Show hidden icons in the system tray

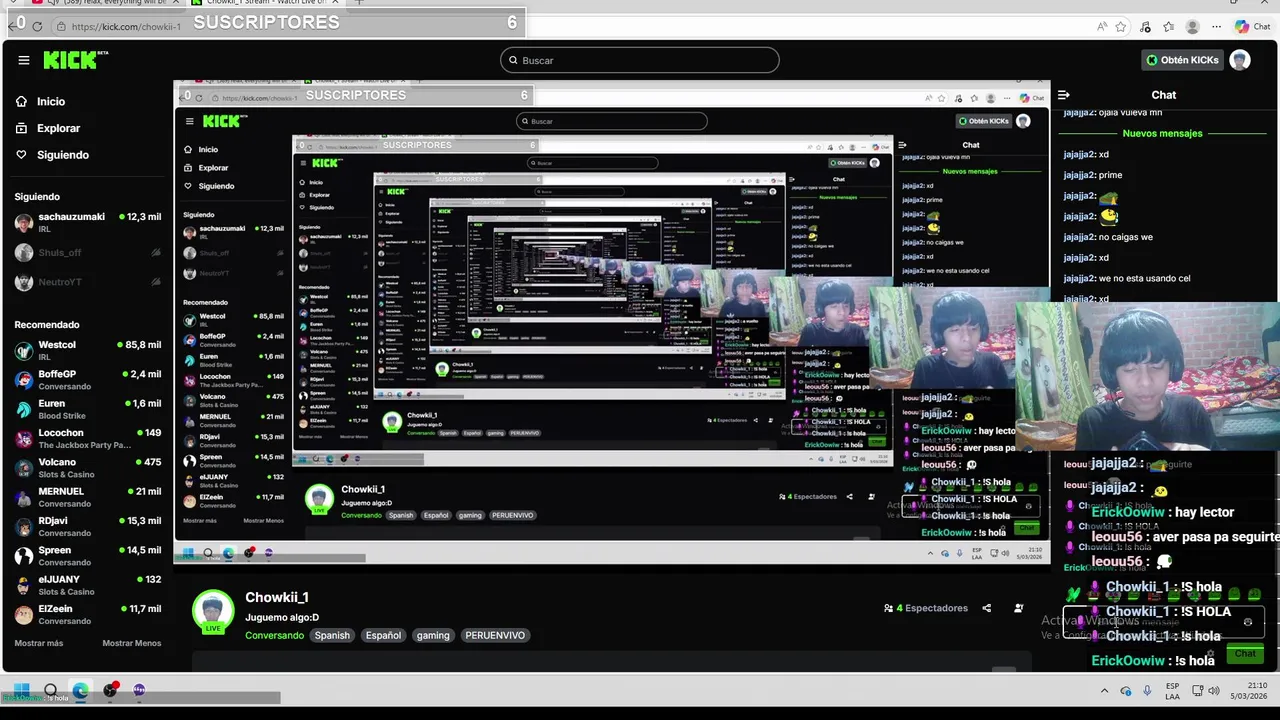(x=1104, y=691)
